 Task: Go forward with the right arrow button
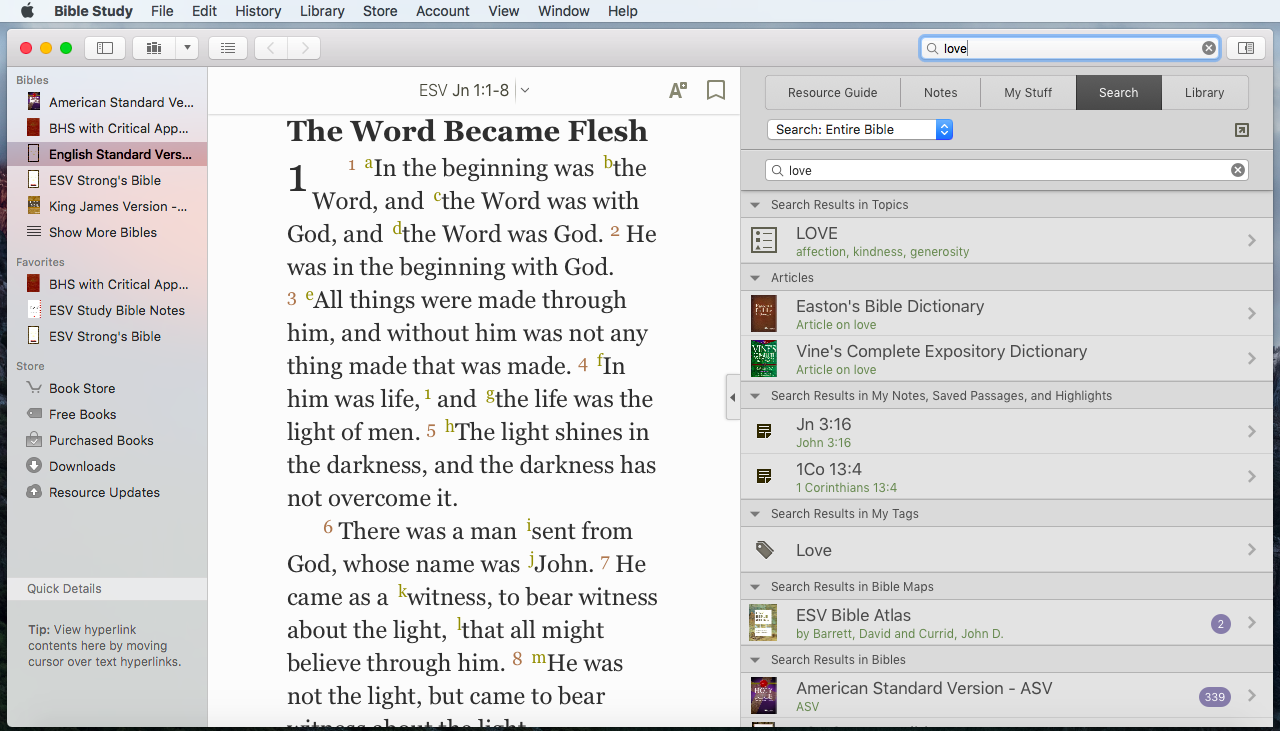[304, 47]
